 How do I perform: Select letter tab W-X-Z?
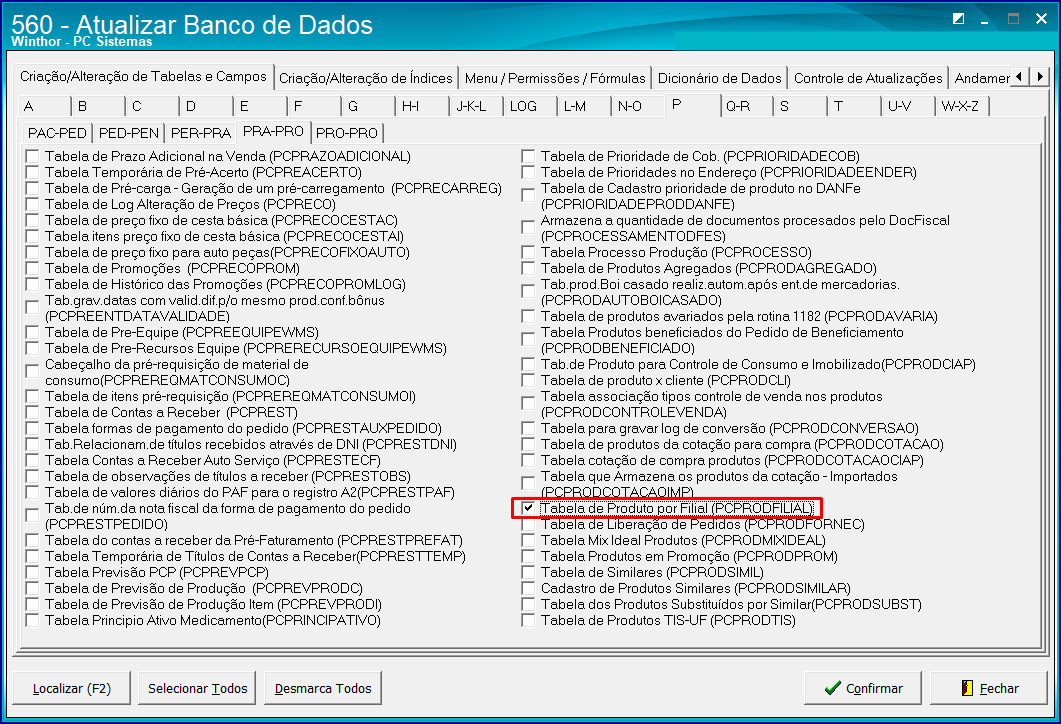click(963, 106)
